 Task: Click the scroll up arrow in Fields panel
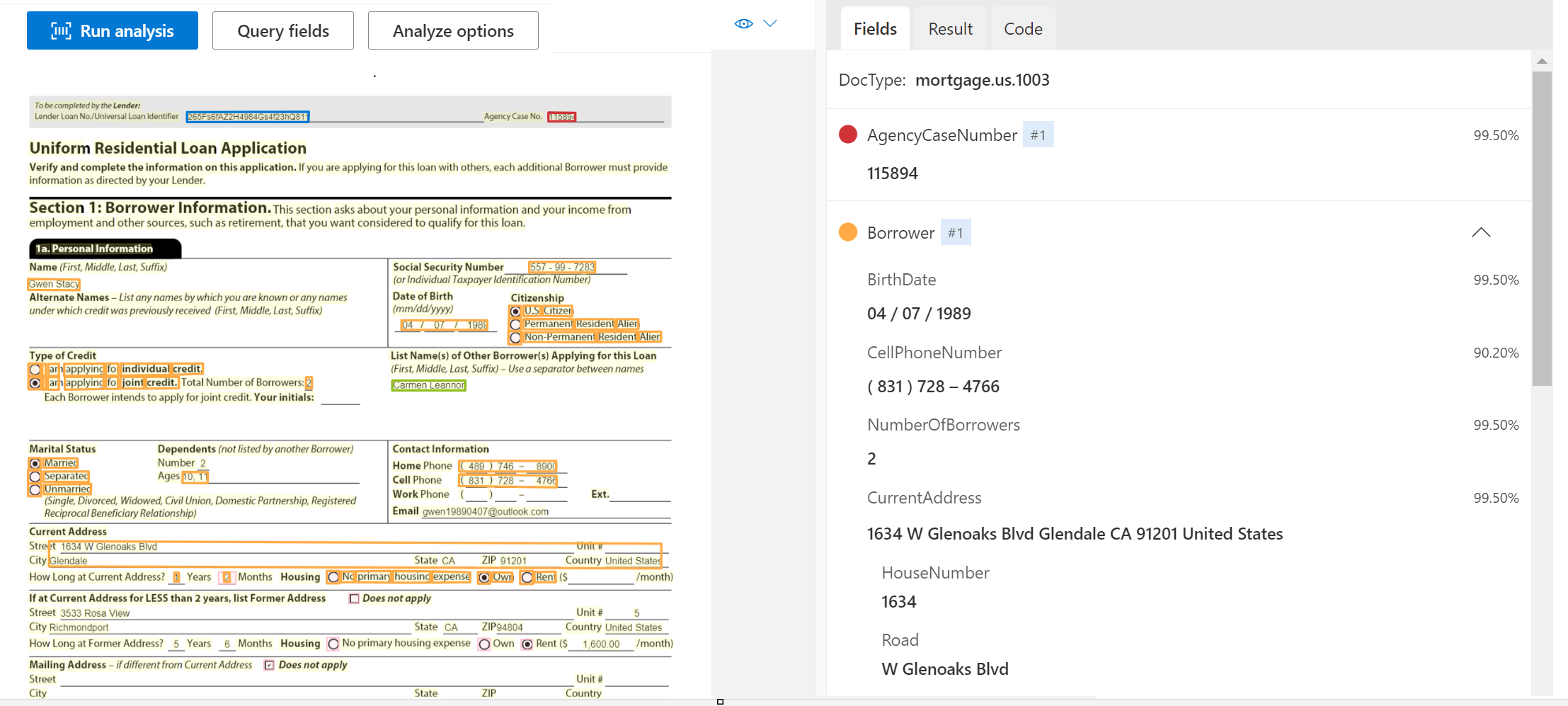[1542, 61]
